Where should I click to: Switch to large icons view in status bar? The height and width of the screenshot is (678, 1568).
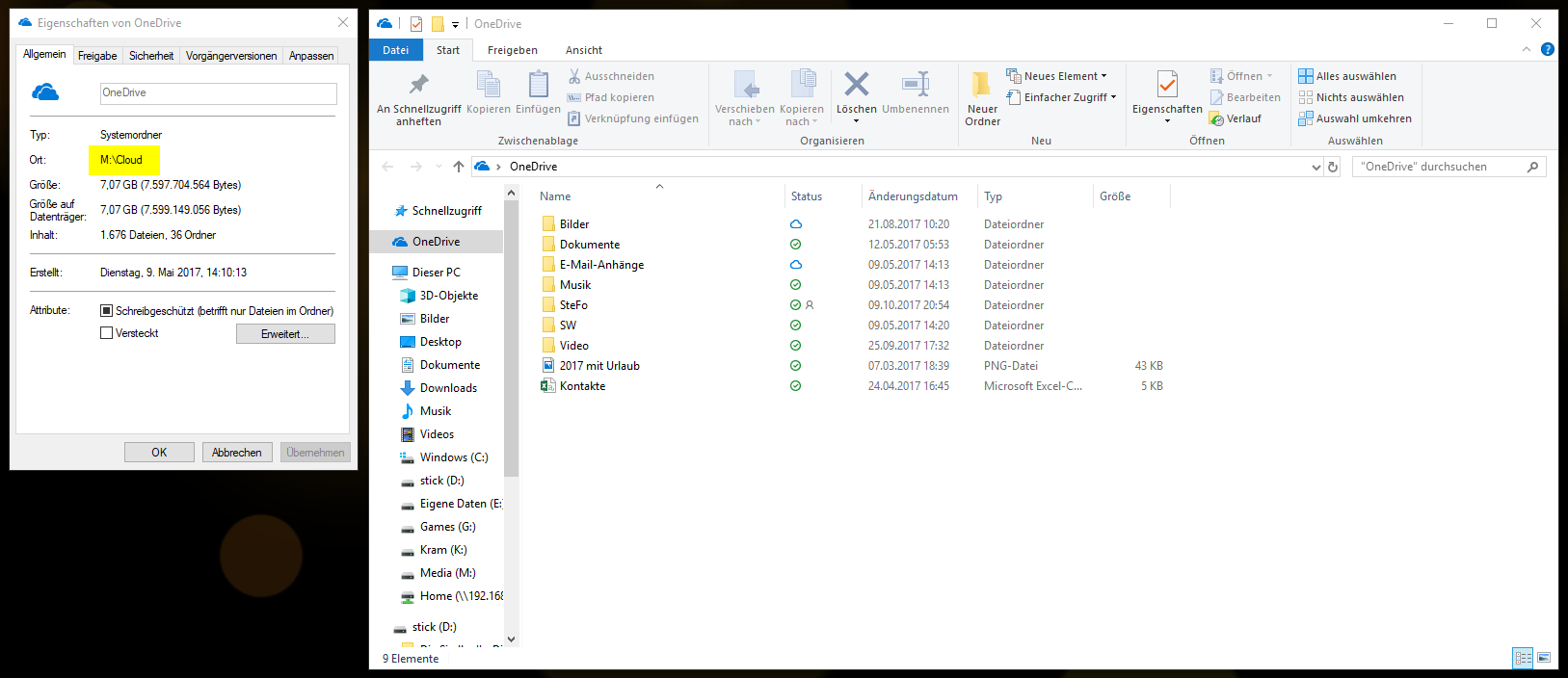click(1544, 658)
